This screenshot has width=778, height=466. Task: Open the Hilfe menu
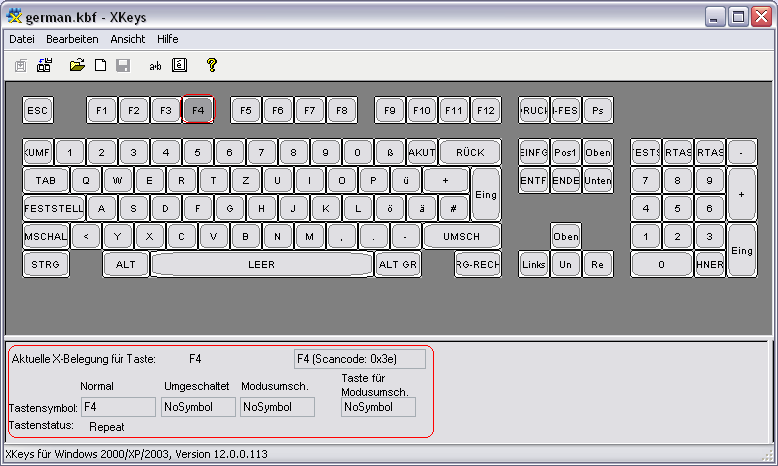pyautogui.click(x=168, y=39)
